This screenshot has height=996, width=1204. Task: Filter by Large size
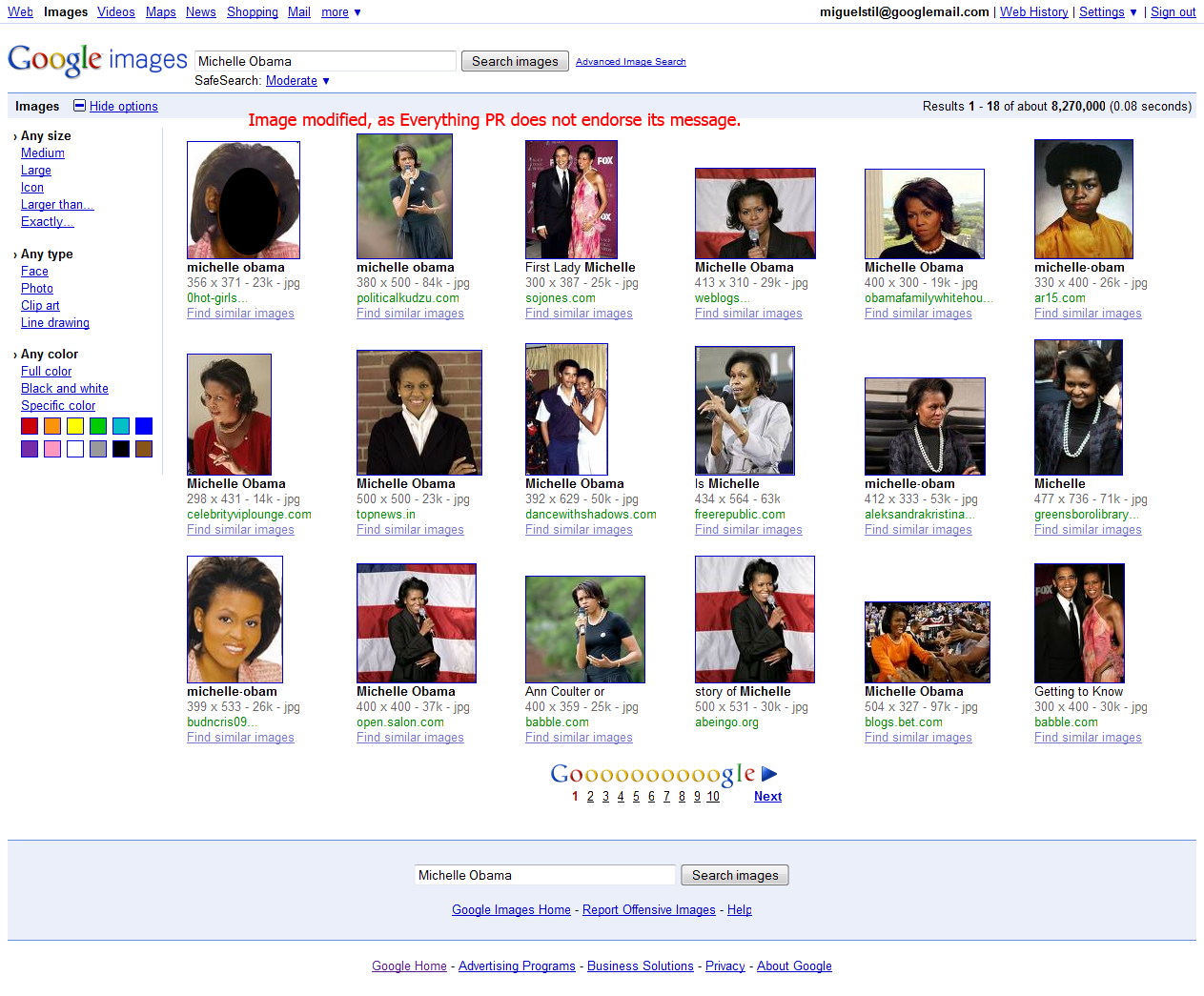tap(36, 171)
